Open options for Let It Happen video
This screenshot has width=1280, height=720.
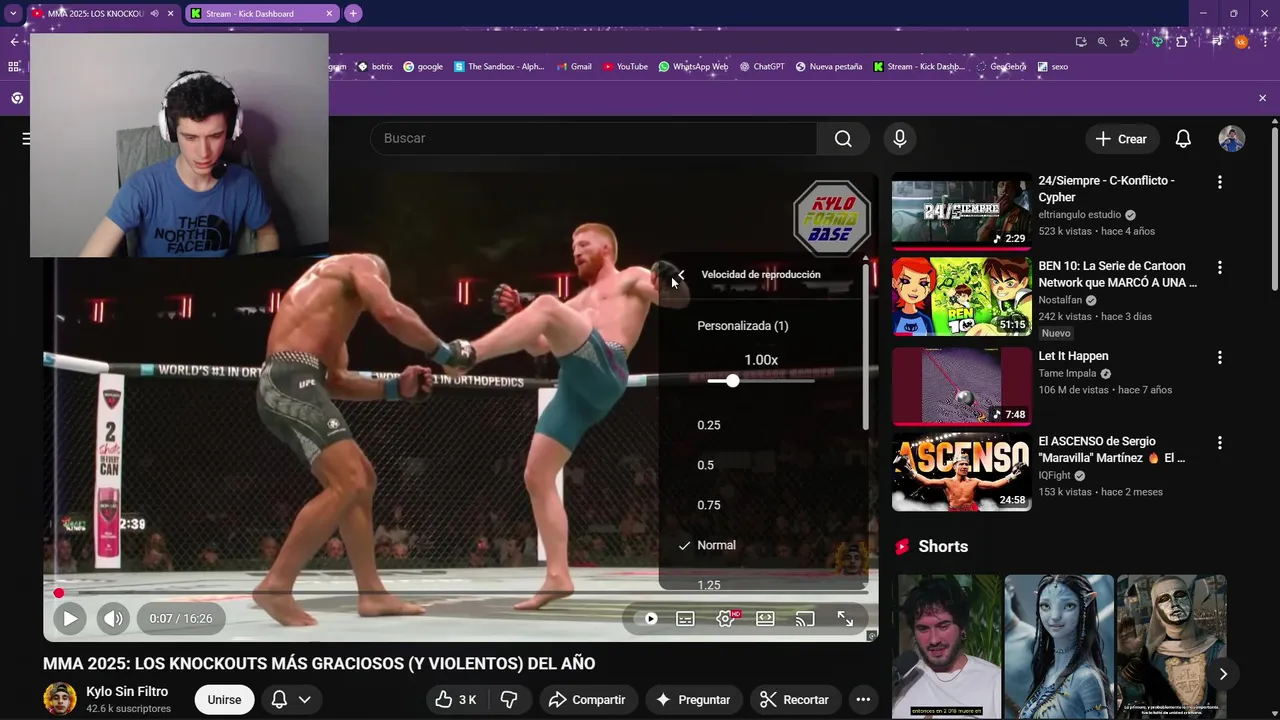(x=1219, y=357)
